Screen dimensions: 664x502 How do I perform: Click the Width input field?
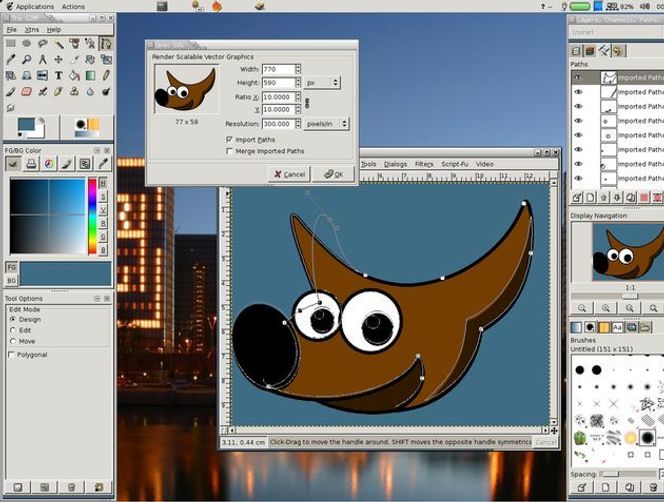(x=279, y=69)
